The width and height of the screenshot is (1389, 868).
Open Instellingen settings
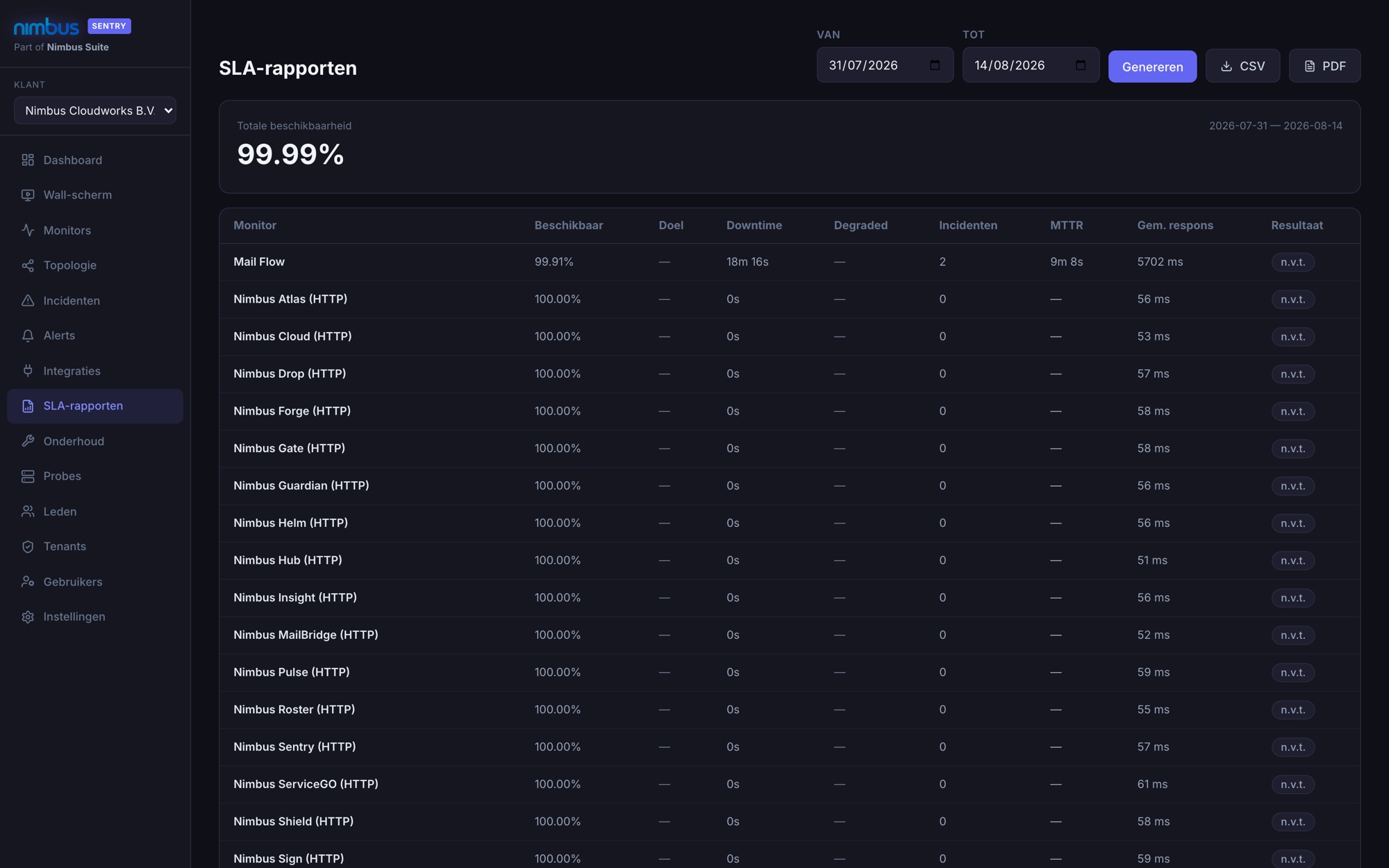coord(95,617)
